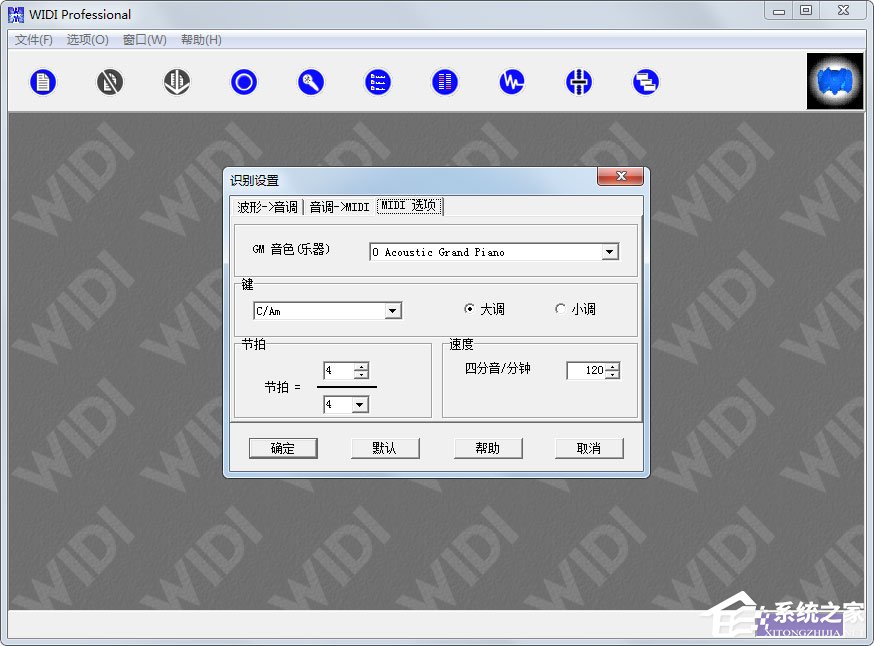The width and height of the screenshot is (874, 646).
Task: Select the MIDI 选项 tab
Action: (x=409, y=206)
